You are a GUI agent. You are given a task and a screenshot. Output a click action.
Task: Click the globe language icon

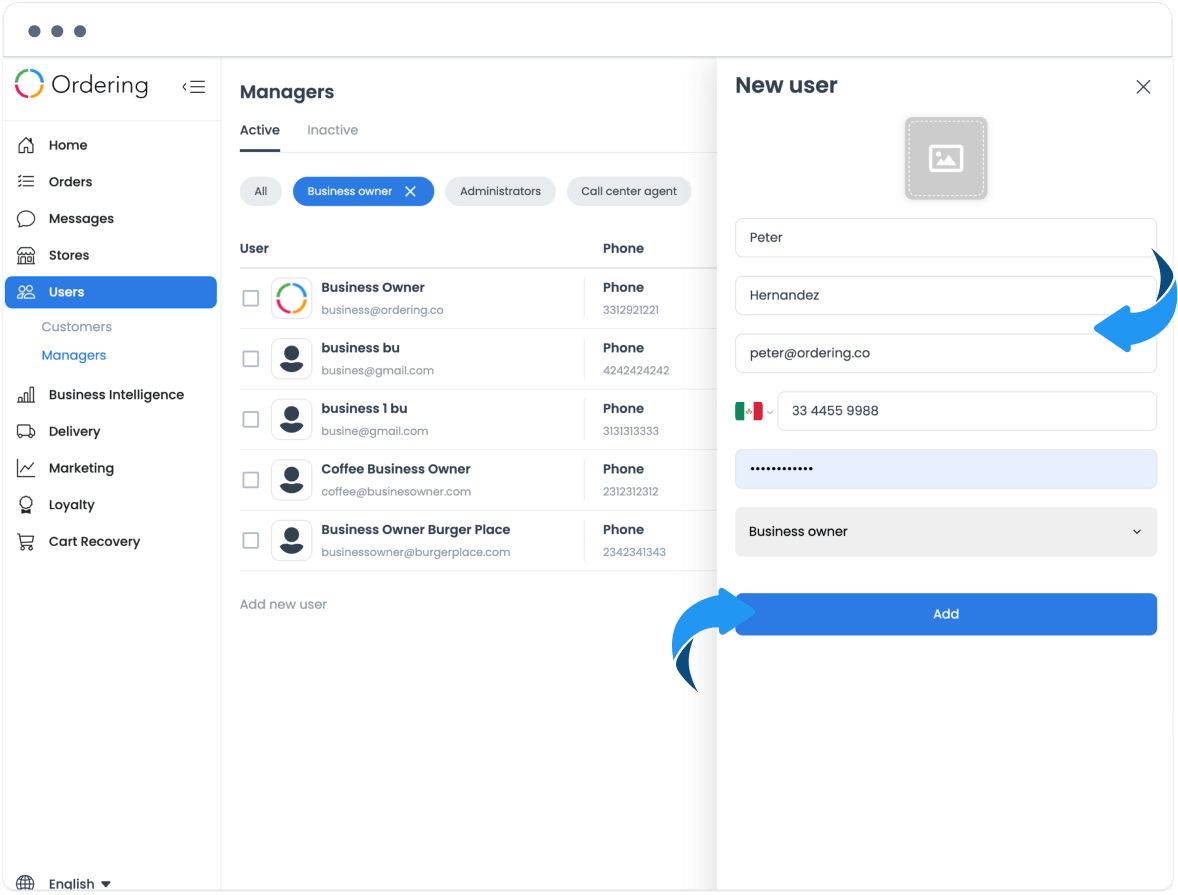click(26, 883)
